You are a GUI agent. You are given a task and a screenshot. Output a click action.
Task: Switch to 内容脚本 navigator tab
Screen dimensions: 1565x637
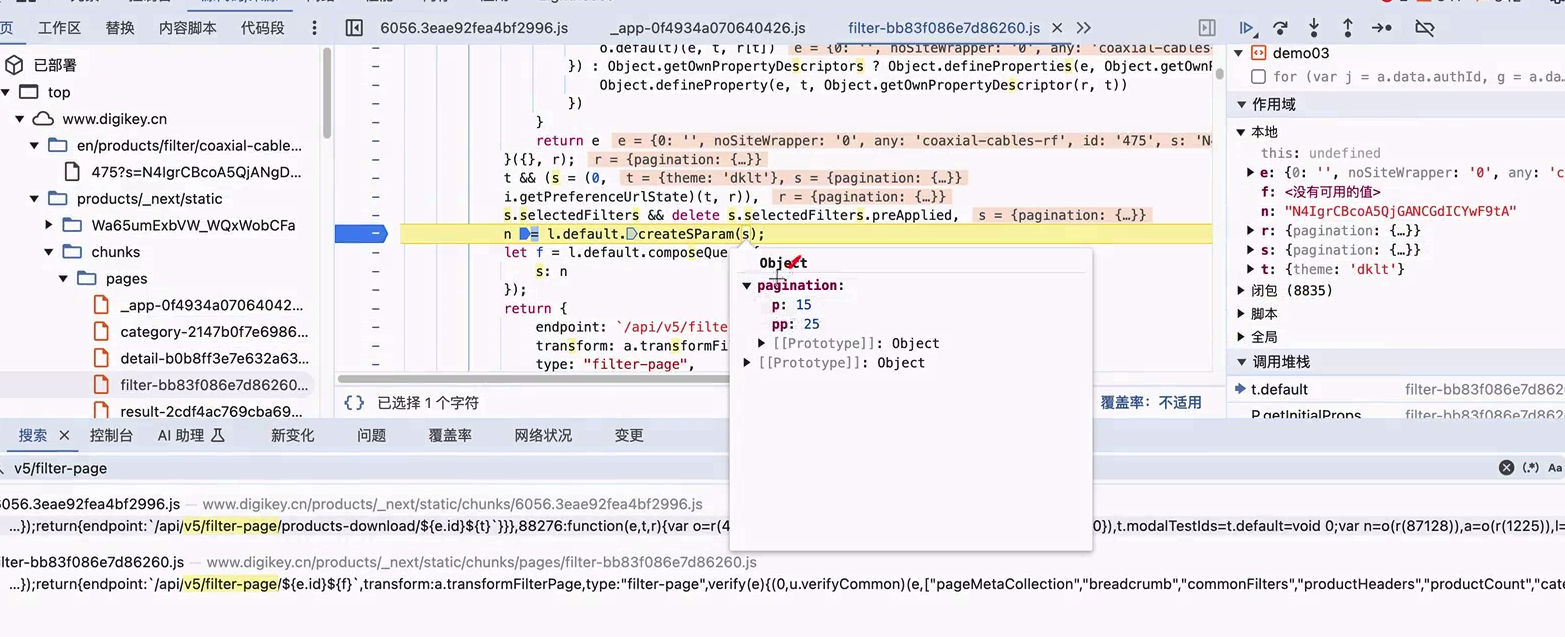[x=188, y=28]
